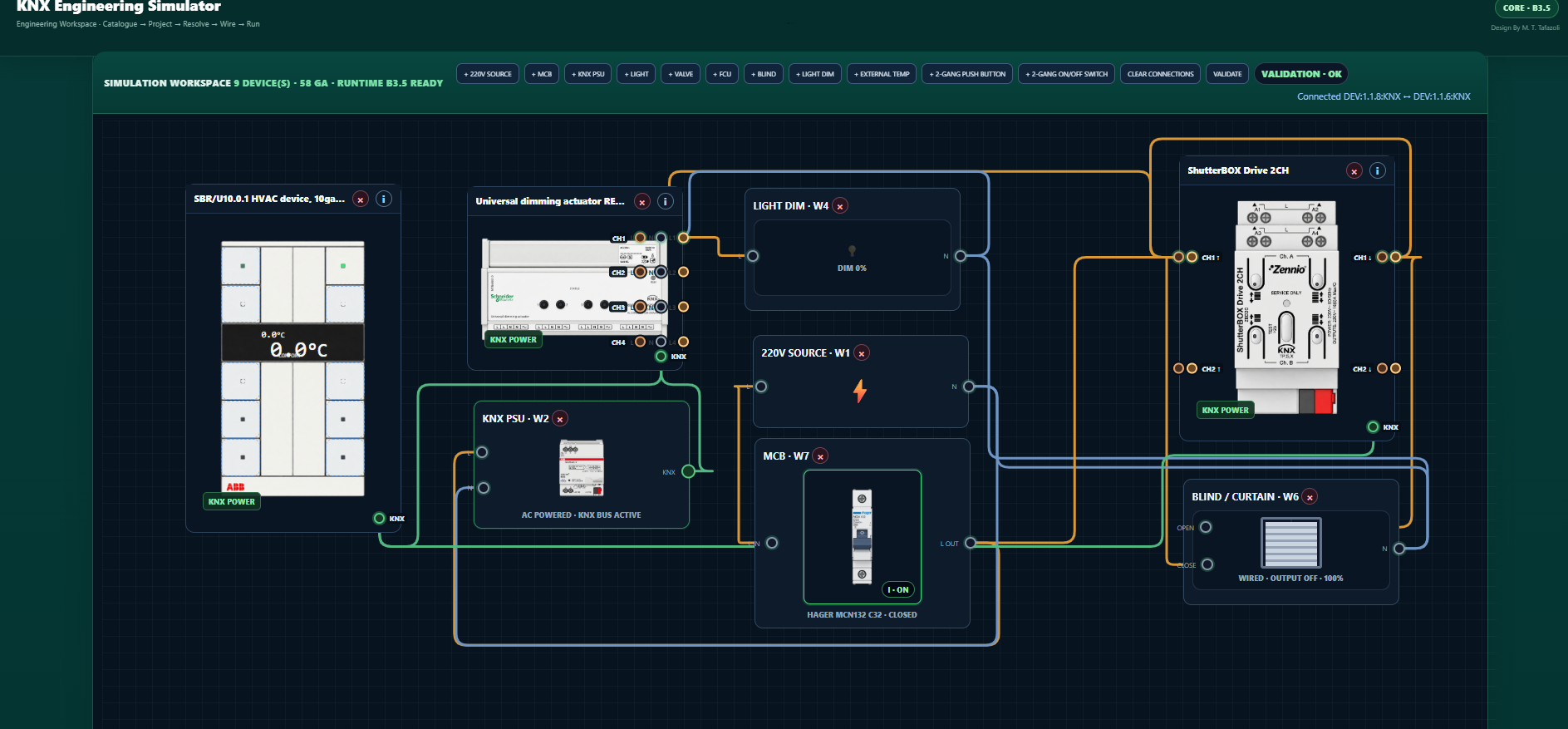Click the 220V source lightning bolt icon

point(860,391)
